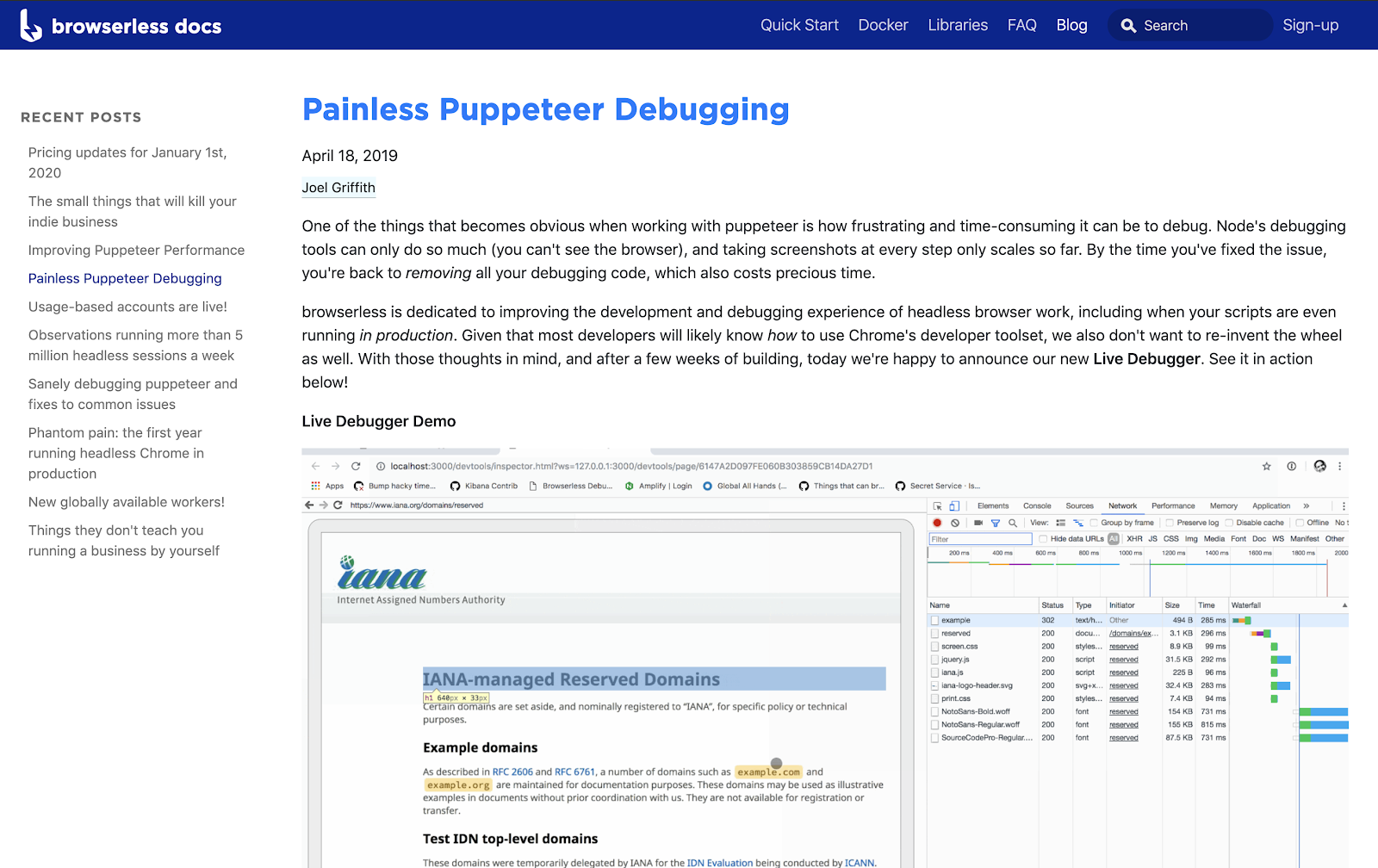Screen dimensions: 1378x868
Task: Click the red record network log button
Action: [937, 523]
